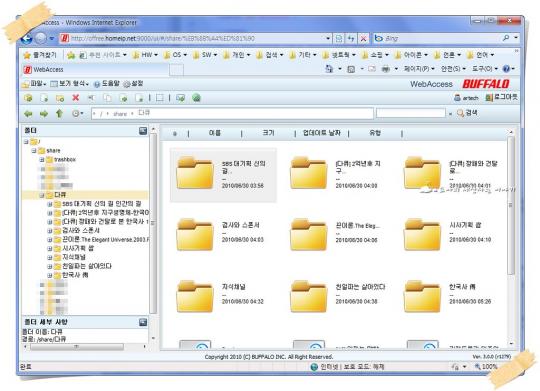This screenshot has width=540, height=391.
Task: Expand the 검사와 스폰서 tree node
Action: (x=50, y=230)
